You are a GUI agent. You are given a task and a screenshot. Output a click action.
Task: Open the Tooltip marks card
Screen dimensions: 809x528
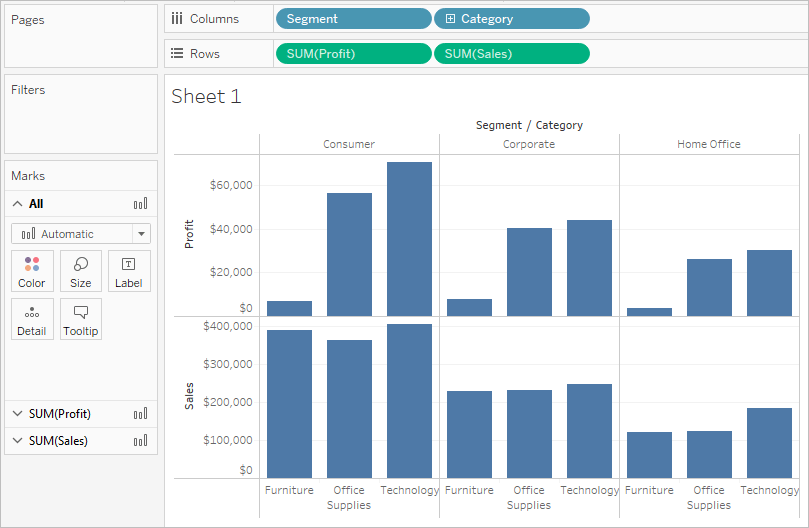(x=80, y=319)
